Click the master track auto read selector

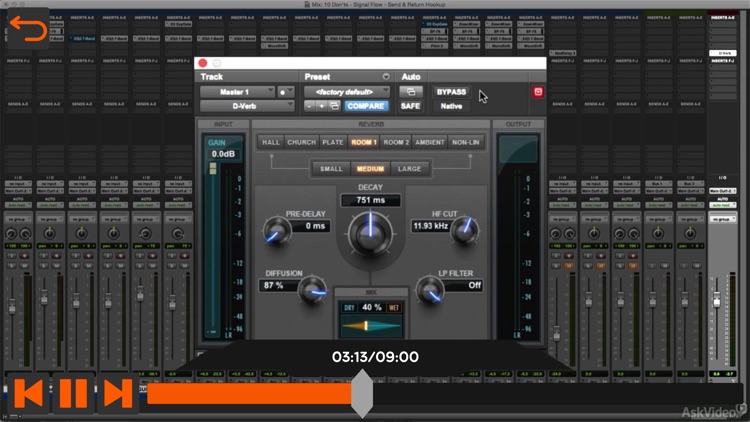point(723,205)
